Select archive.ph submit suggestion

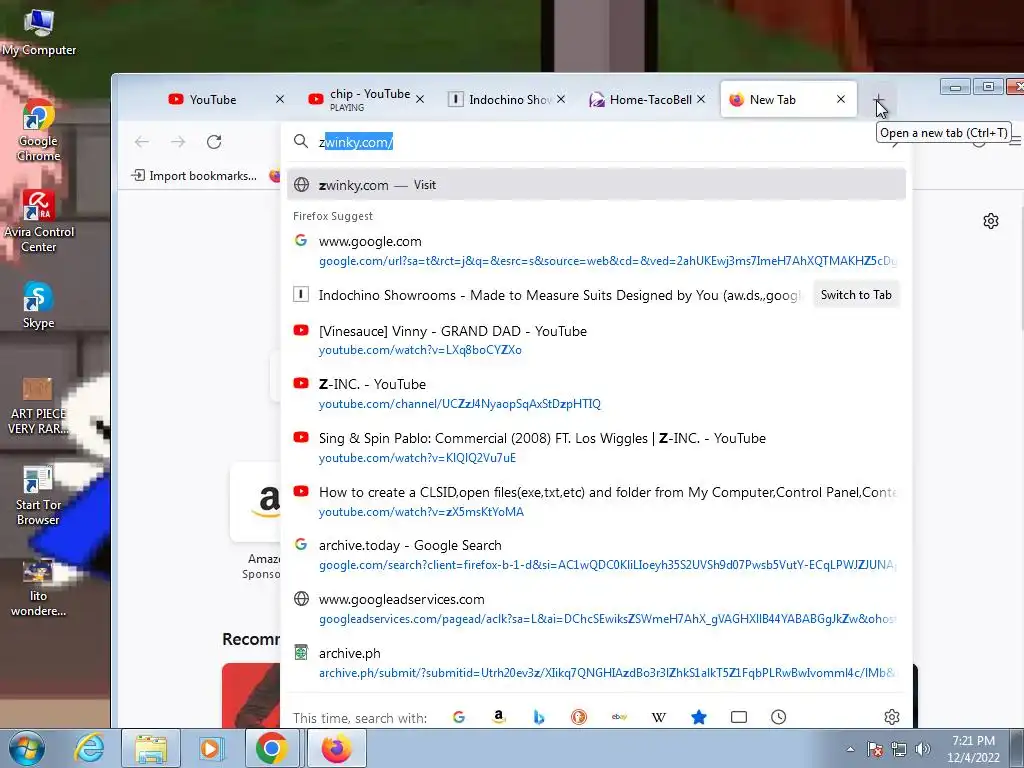pyautogui.click(x=596, y=663)
